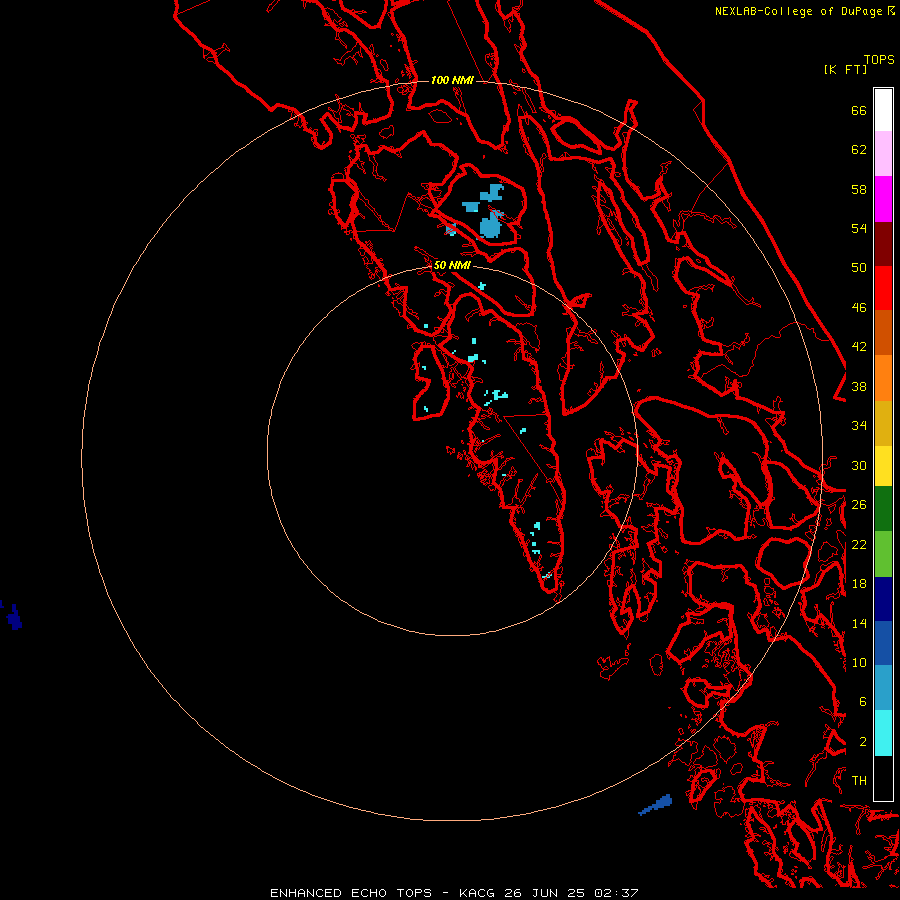Click the '30' legend value label
Screen dimensions: 900x900
click(859, 465)
